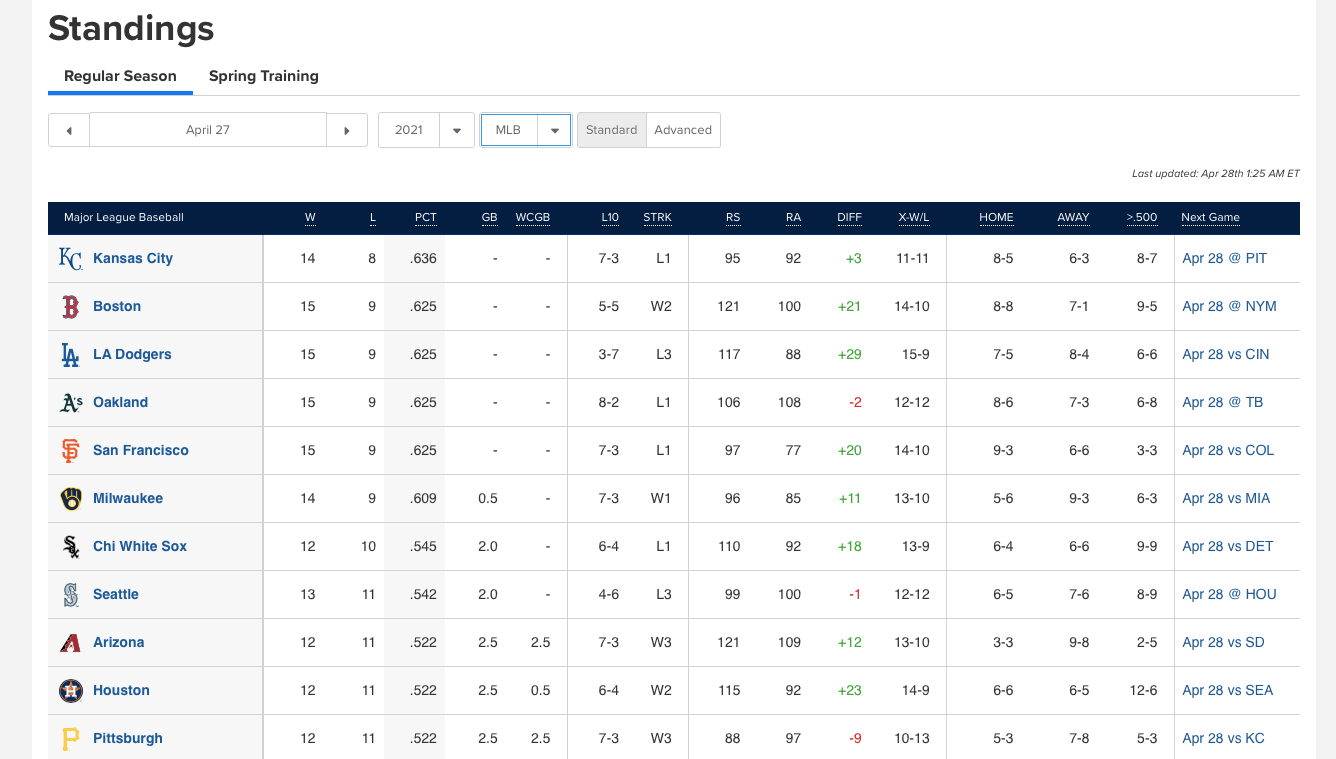
Task: Sort standings by W column header
Action: click(x=310, y=217)
